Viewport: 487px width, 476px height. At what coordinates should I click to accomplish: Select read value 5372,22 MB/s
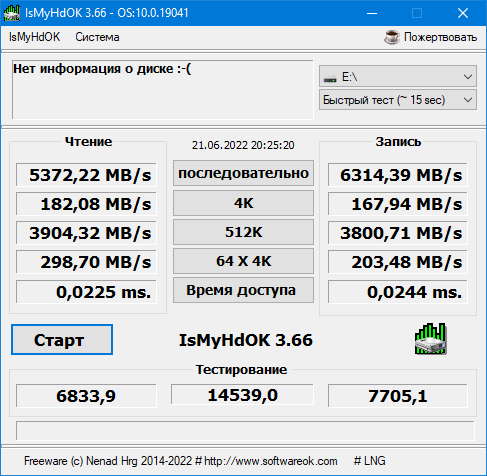click(x=86, y=175)
